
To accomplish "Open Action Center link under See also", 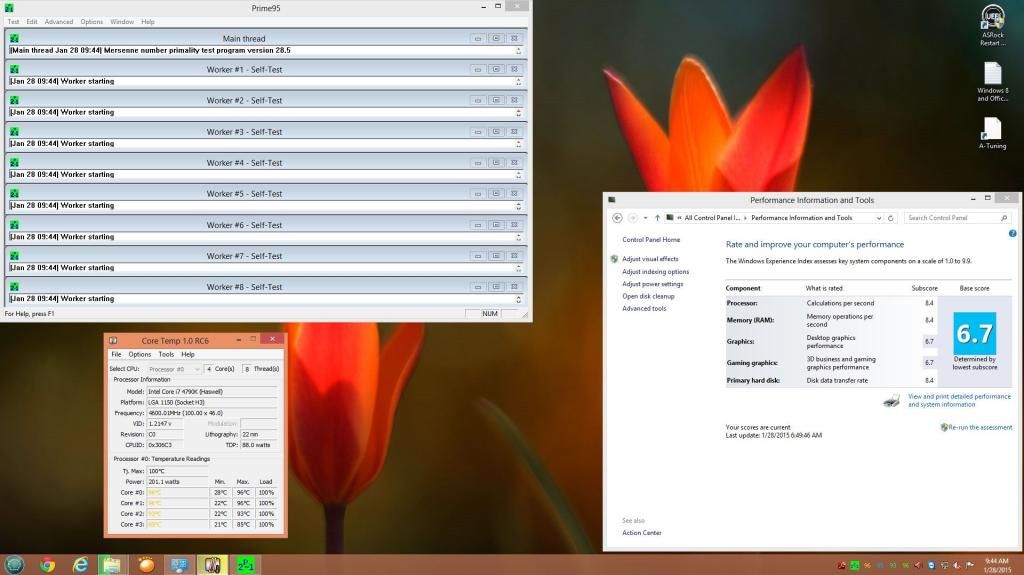I will (641, 533).
